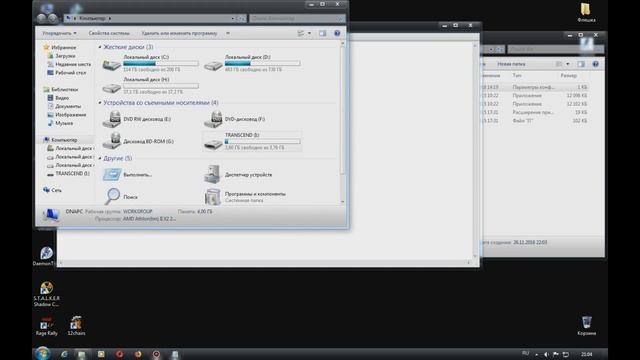The height and width of the screenshot is (360, 640).
Task: Select Рабочий стол in the navigation pane
Action: 67,73
